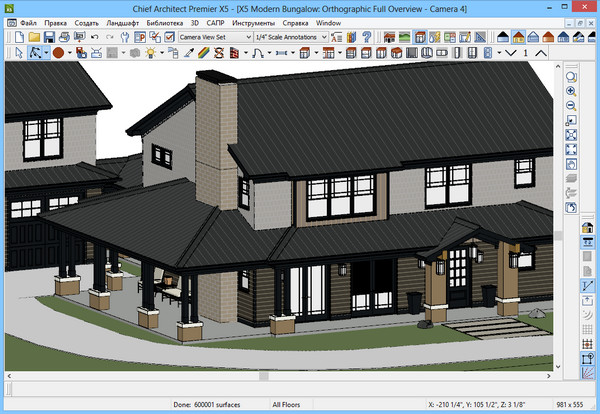Click the Zoom Out magnifier on right toolbar
Viewport: 600px width, 414px height.
pyautogui.click(x=571, y=106)
